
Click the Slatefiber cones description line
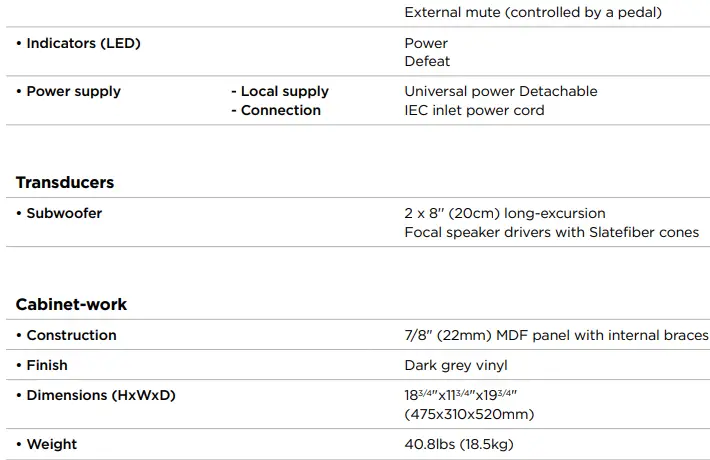[551, 232]
